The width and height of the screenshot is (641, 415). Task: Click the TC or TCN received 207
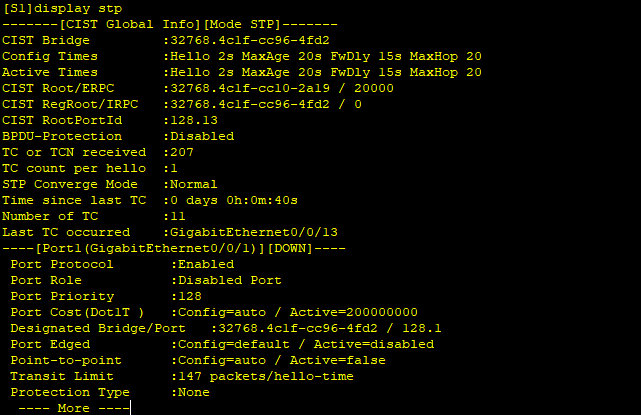click(182, 152)
